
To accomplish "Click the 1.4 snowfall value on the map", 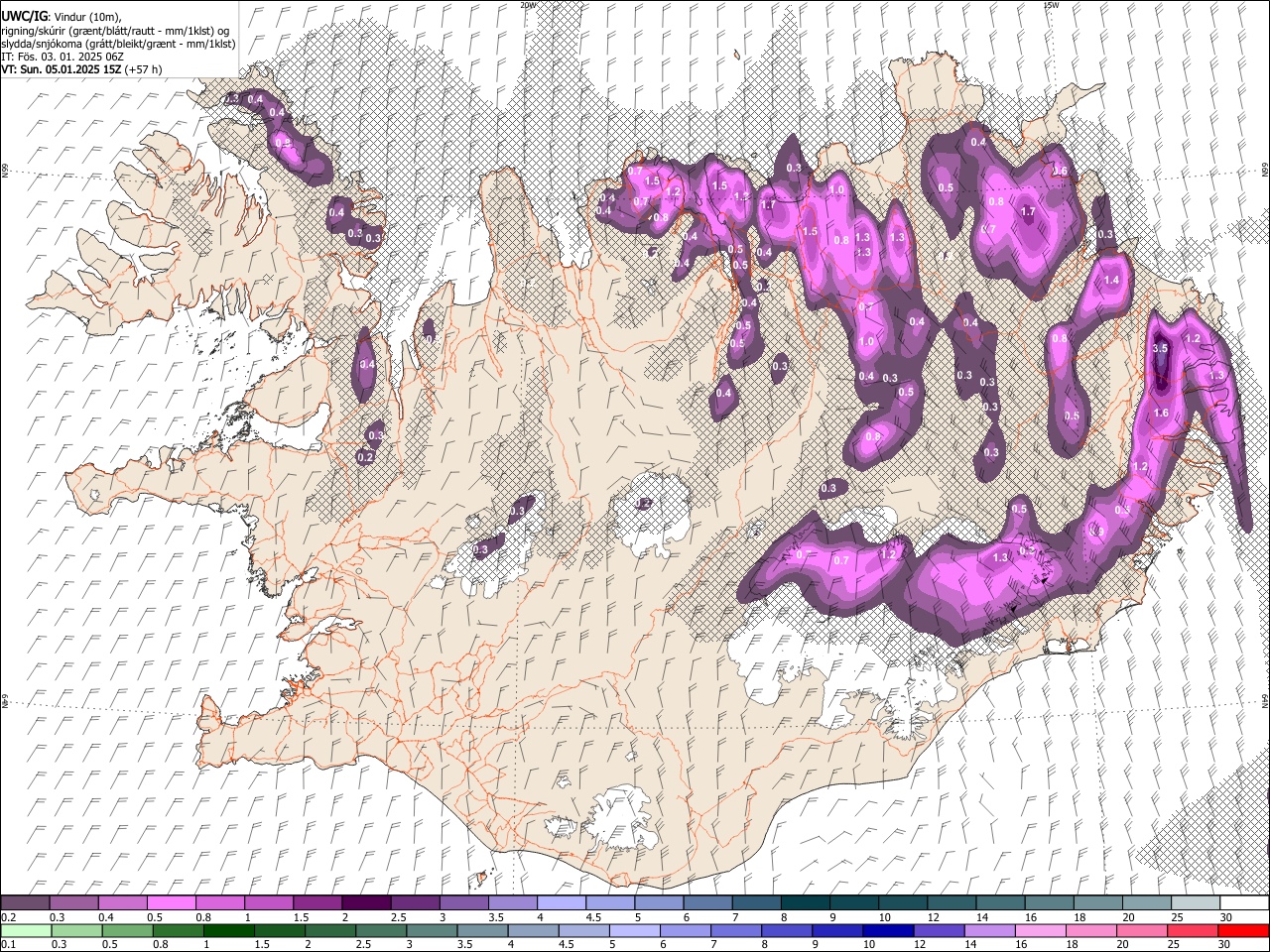I will coord(1111,281).
